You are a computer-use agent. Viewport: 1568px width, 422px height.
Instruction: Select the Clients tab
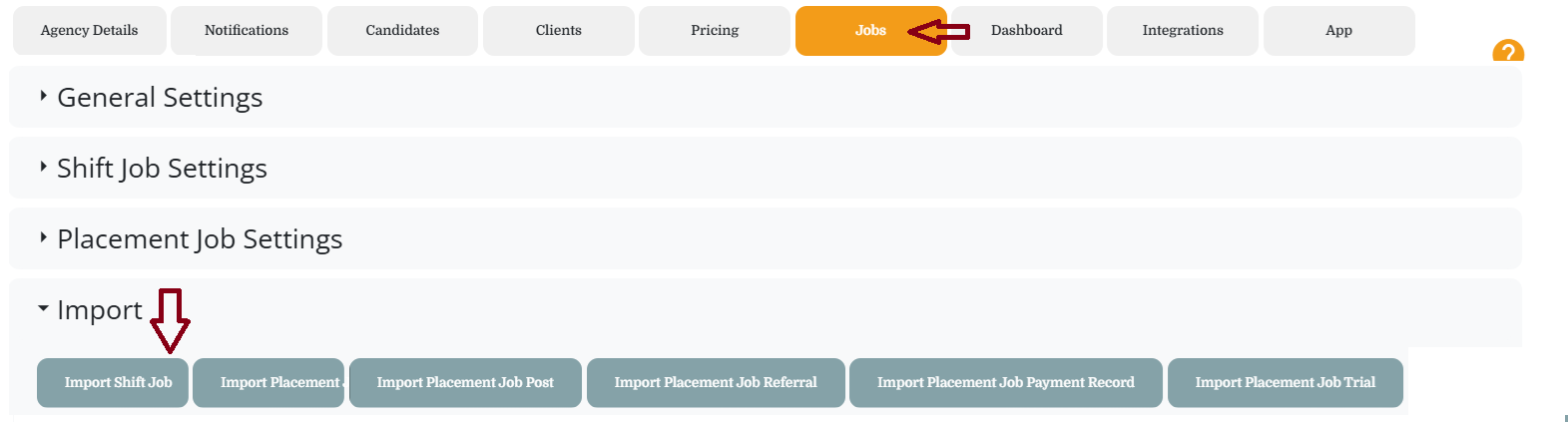pyautogui.click(x=558, y=31)
